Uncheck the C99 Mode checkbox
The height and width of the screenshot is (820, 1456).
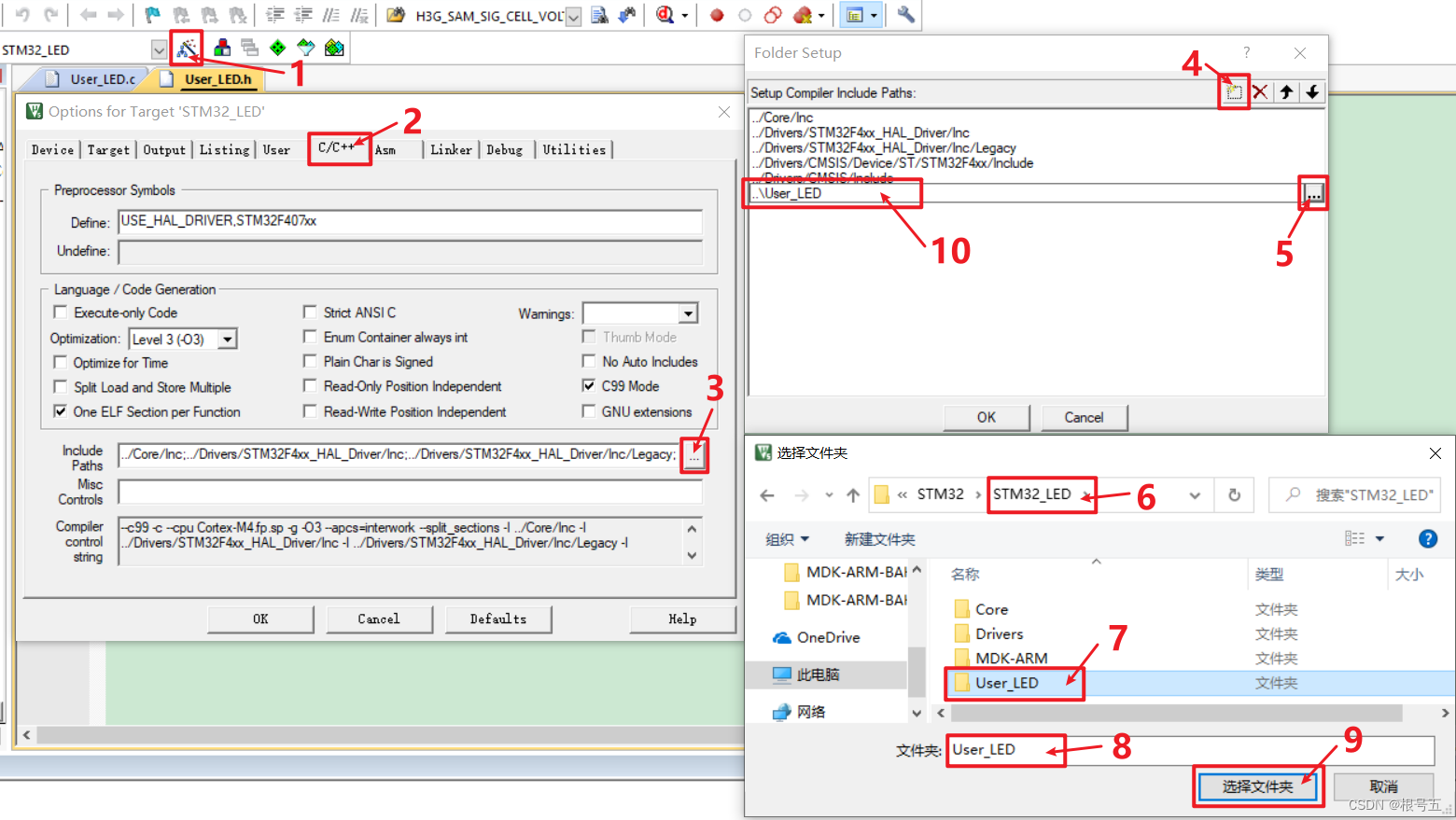pos(589,385)
